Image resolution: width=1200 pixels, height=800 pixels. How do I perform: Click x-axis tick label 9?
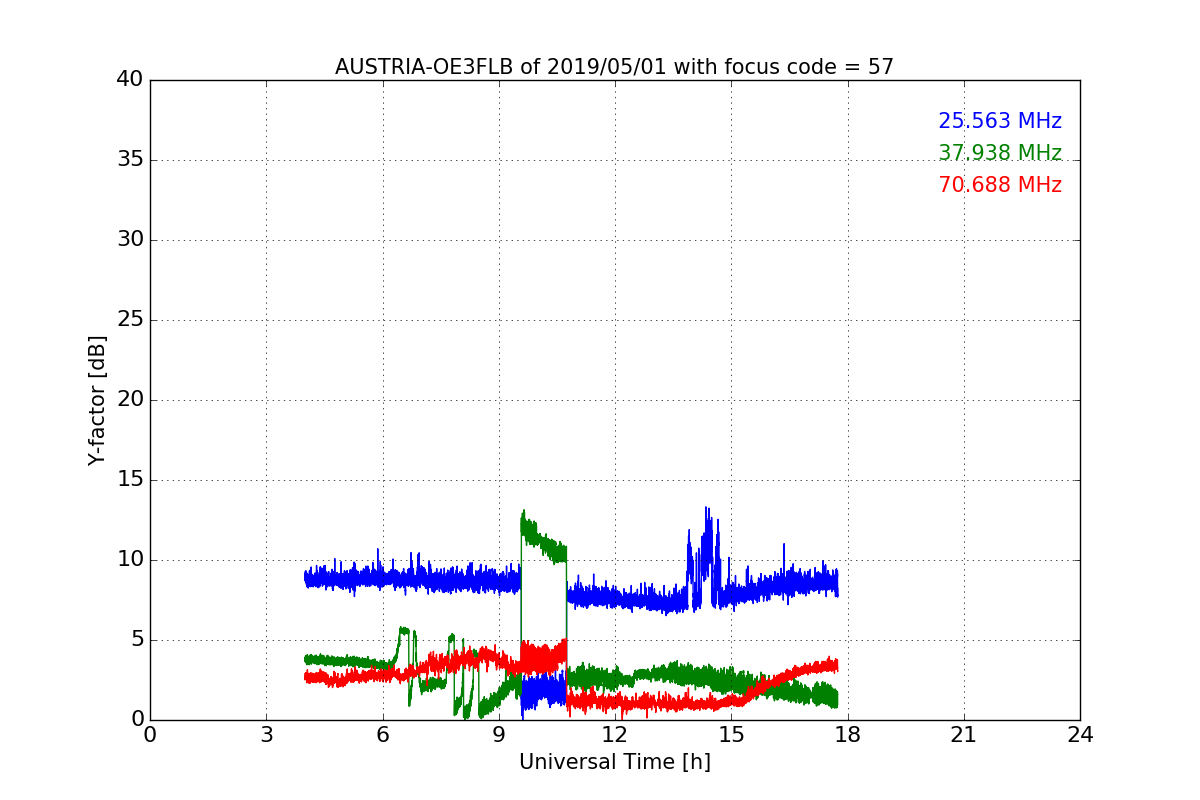(x=498, y=735)
